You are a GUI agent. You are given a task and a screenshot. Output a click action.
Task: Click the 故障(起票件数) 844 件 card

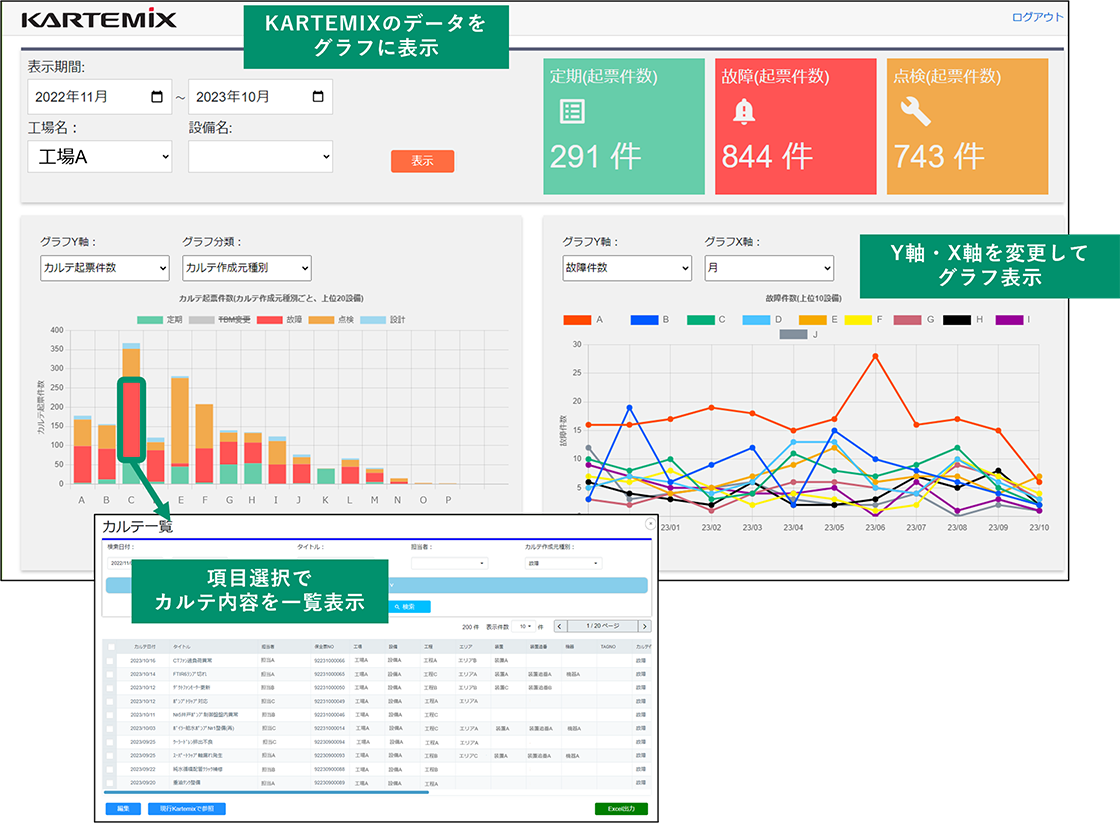coord(796,126)
